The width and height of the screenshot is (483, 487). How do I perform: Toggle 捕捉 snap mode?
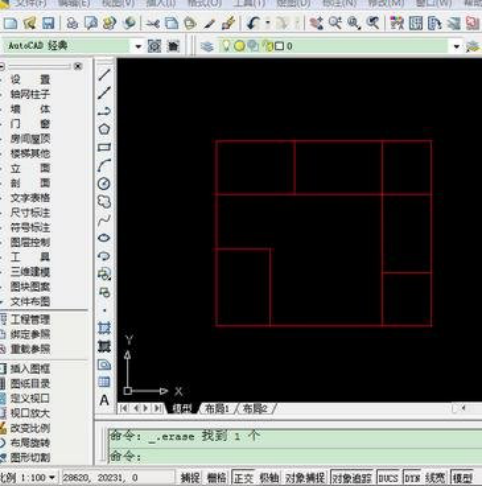pos(190,478)
